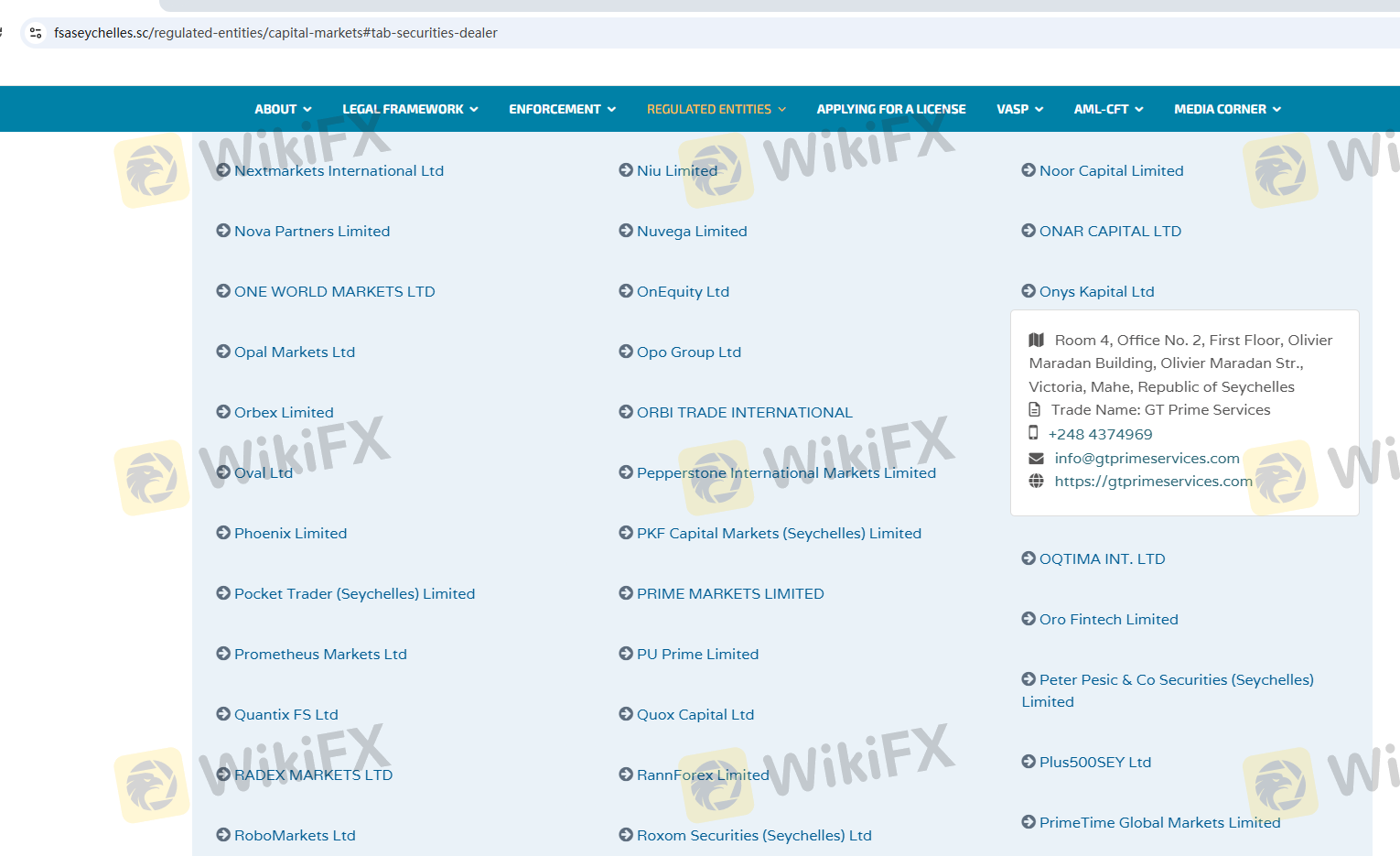Click the arrow icon beside Nova Partners Limited
The image size is (1400, 856).
223,230
